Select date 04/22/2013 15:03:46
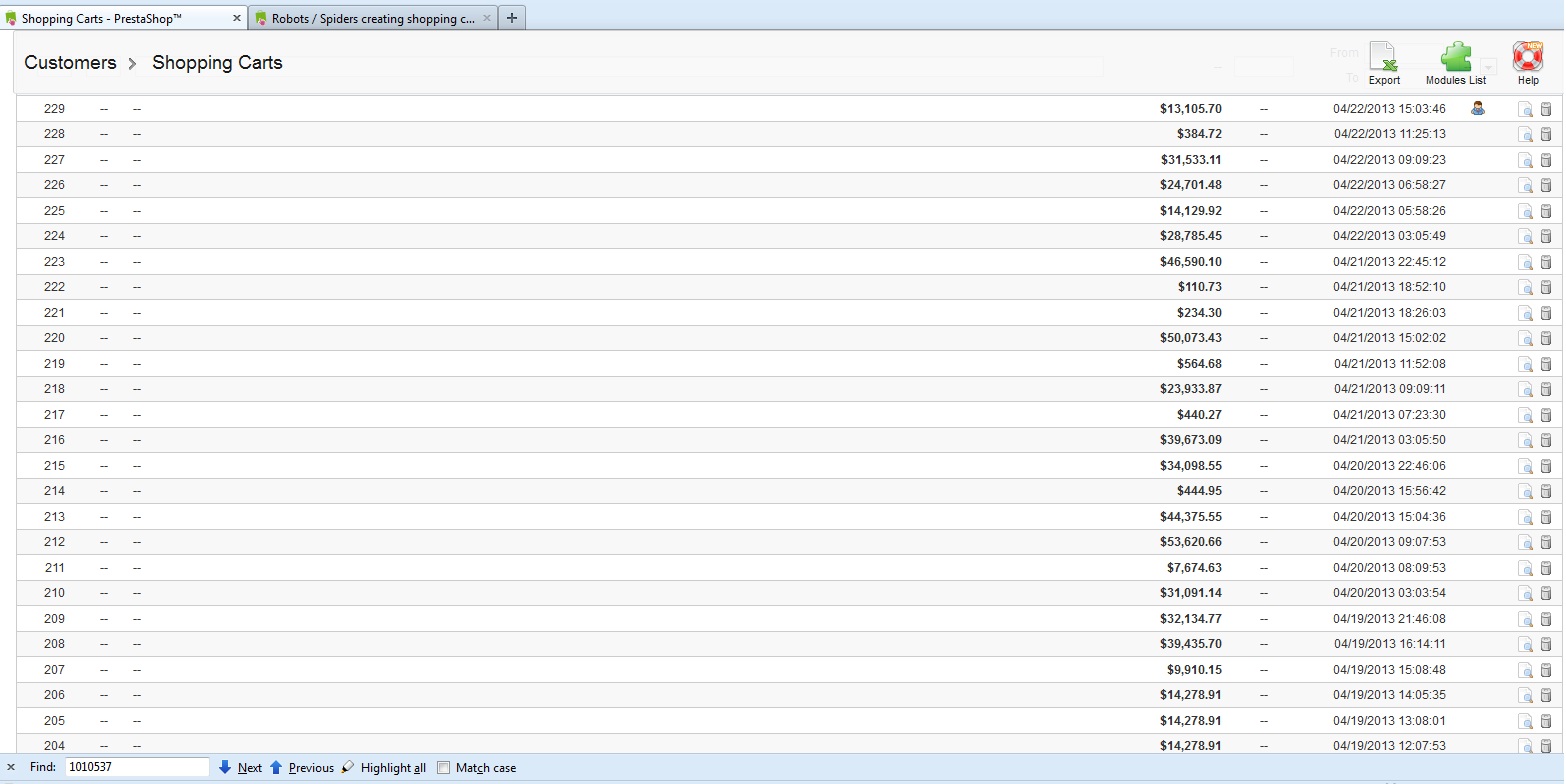Screen dimensions: 1566x784 click(x=1389, y=108)
